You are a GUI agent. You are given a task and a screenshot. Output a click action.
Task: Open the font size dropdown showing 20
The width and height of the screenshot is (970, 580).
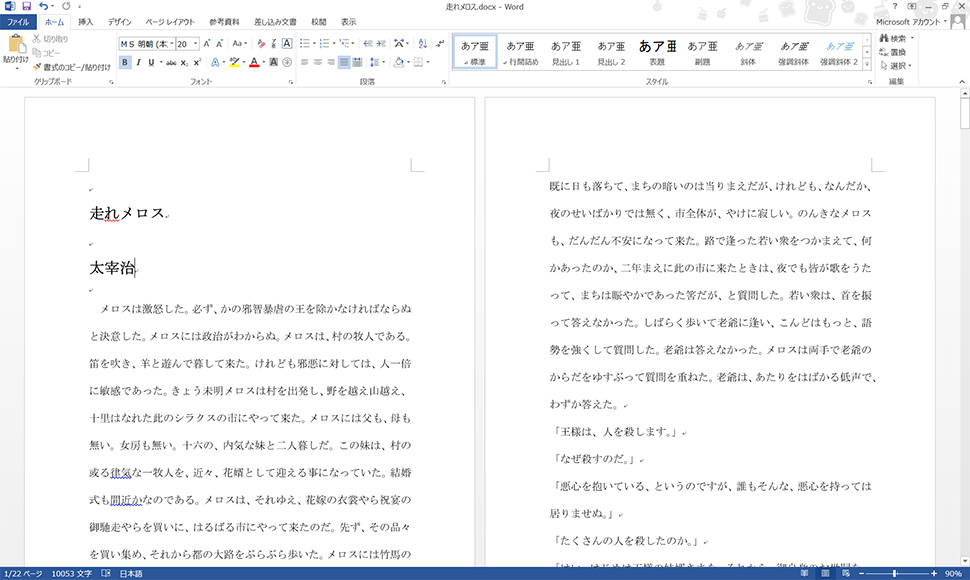(195, 44)
